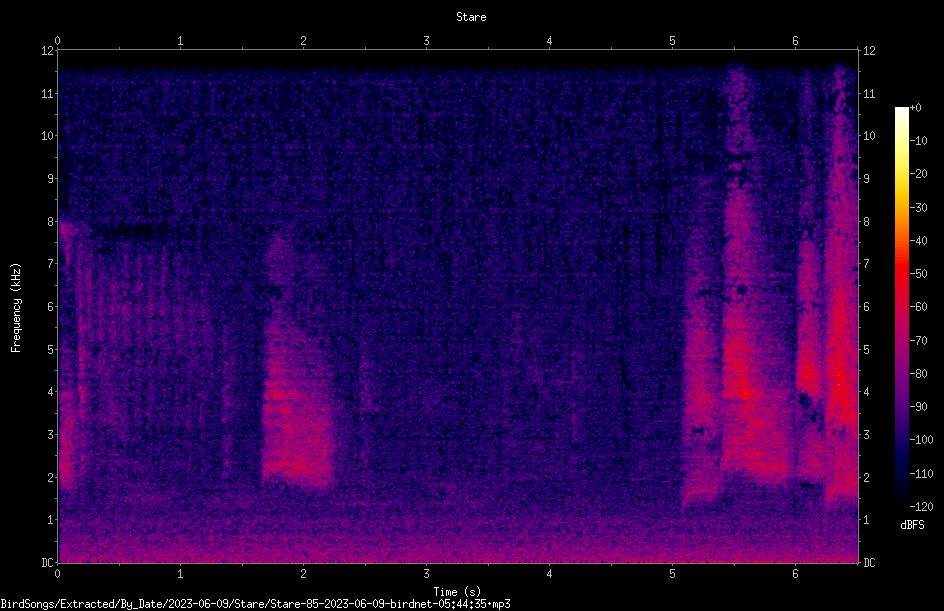Click the file path text ending in 05:44:35.mp3

point(255,604)
